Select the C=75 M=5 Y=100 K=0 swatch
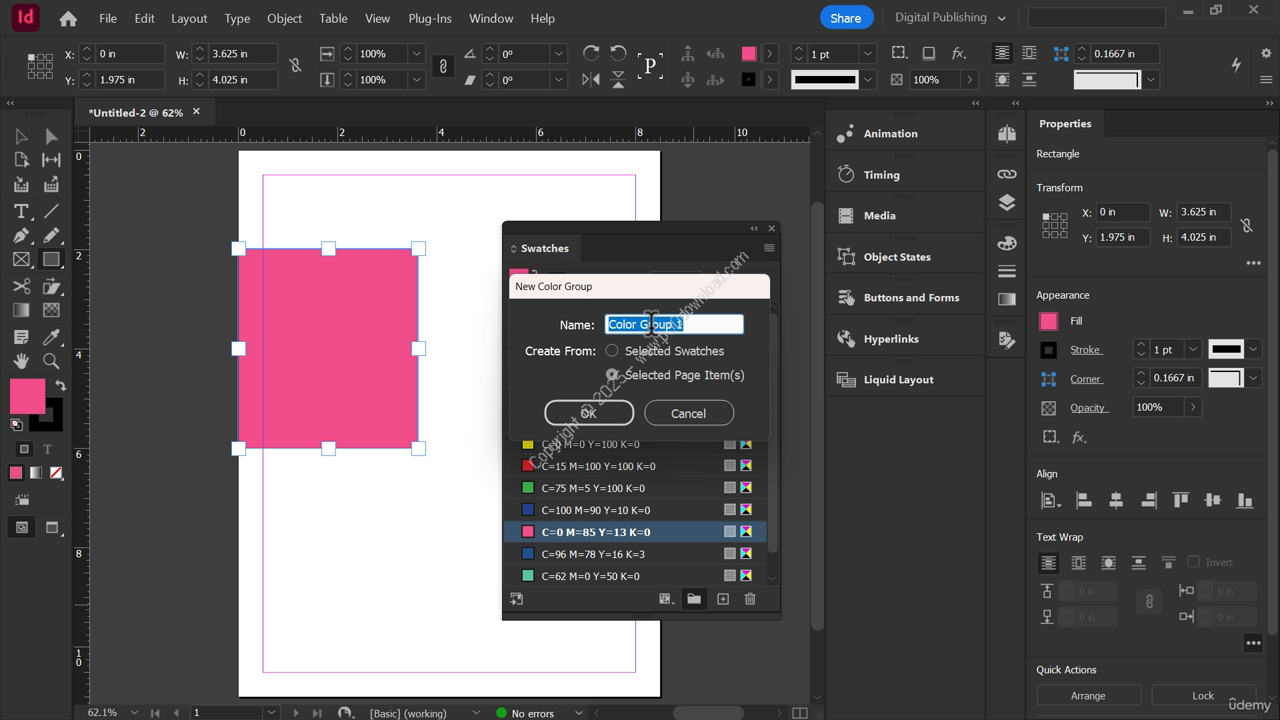 [593, 488]
